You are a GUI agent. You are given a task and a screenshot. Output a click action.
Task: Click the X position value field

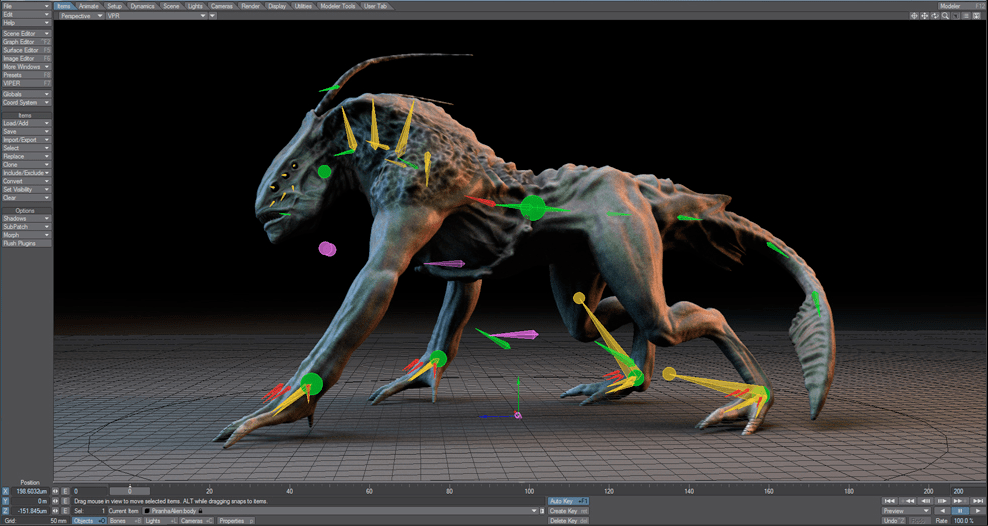click(x=33, y=491)
